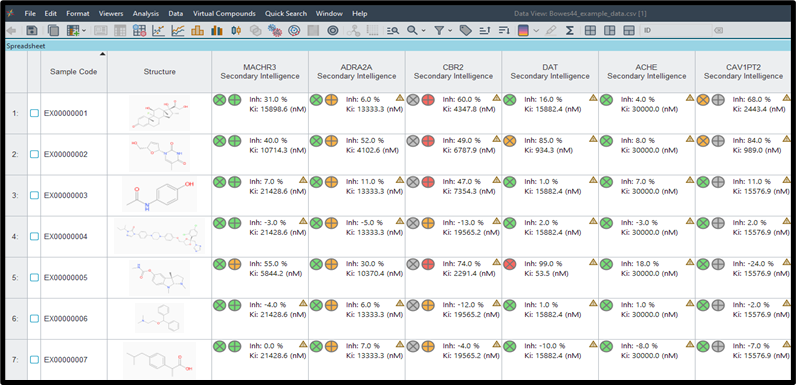Click the MACHR3 Secondary Intelligence header
Image resolution: width=796 pixels, height=385 pixels.
260,72
